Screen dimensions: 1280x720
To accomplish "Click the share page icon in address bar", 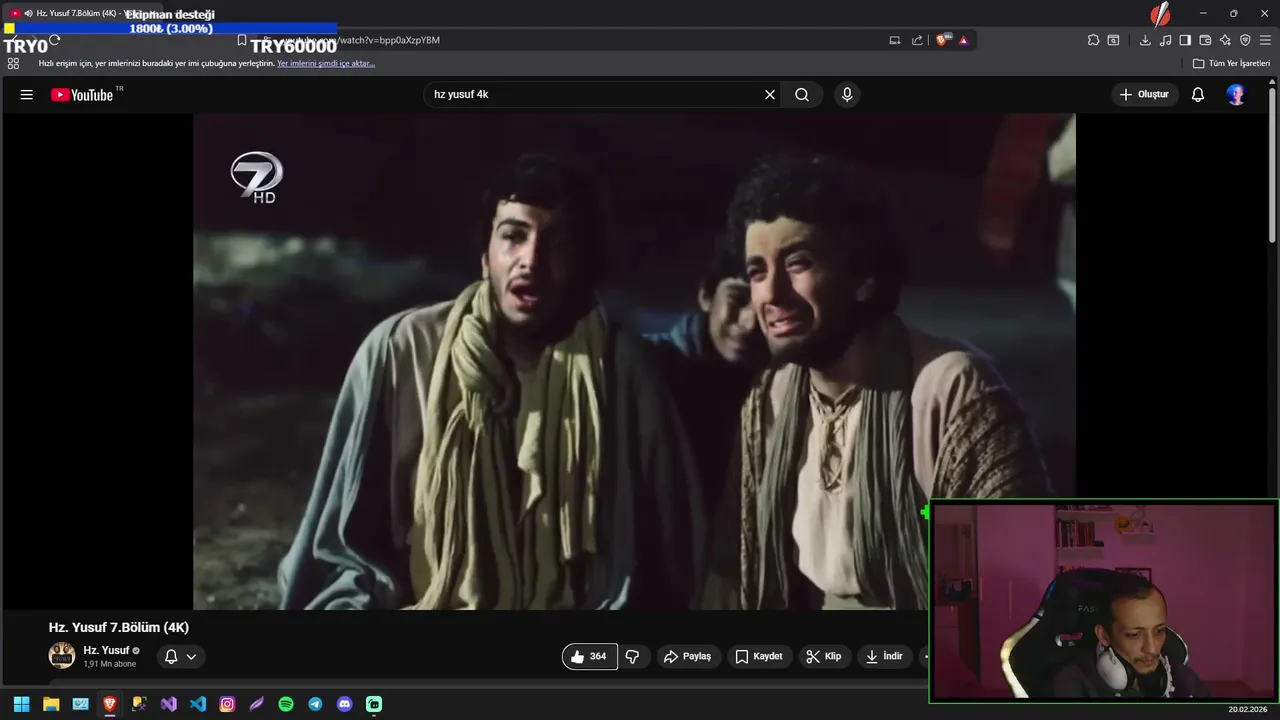I will pos(917,40).
